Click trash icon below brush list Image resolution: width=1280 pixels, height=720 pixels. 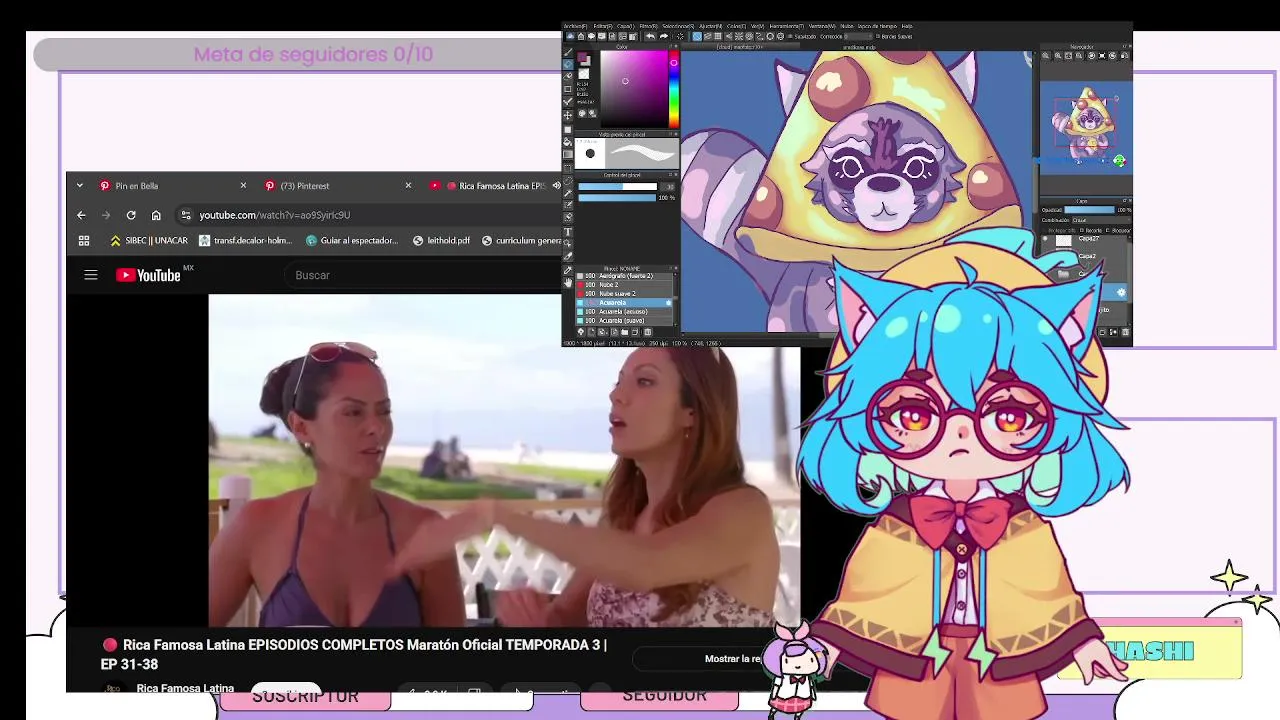648,332
